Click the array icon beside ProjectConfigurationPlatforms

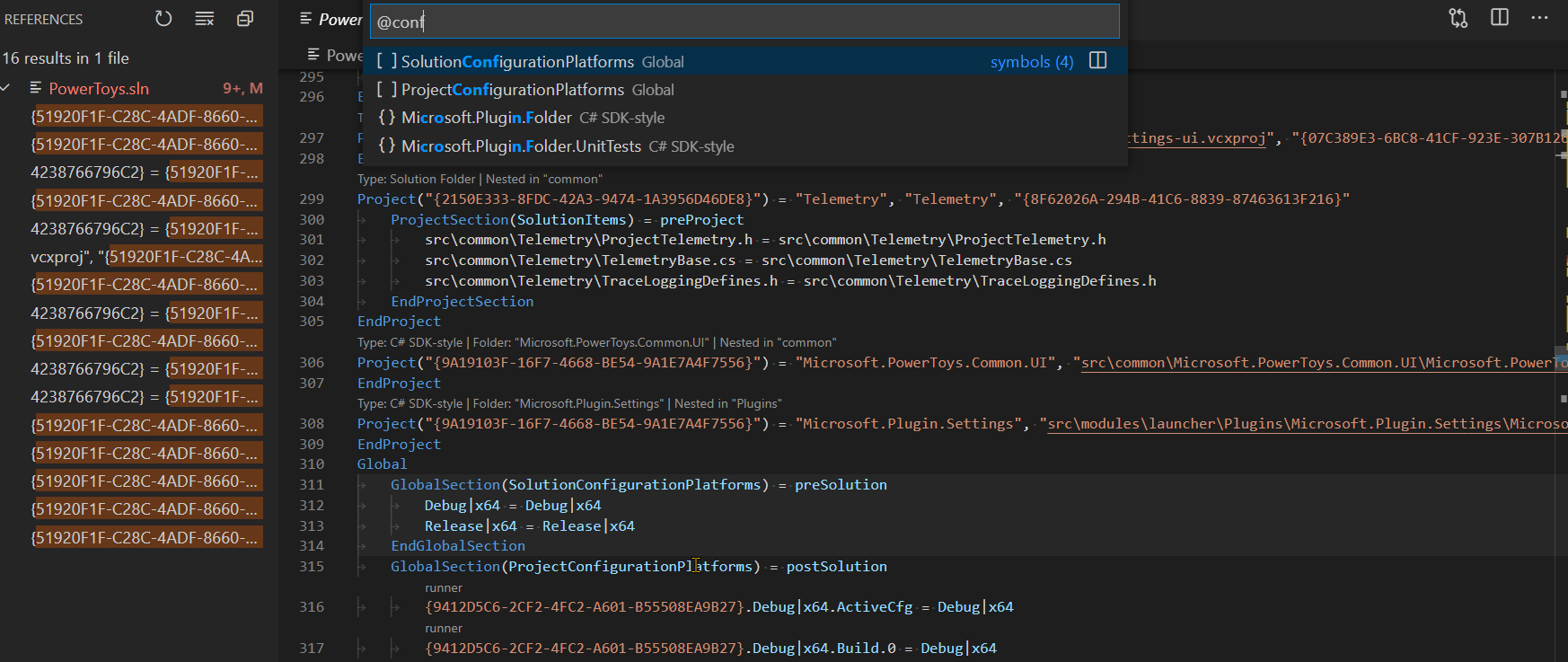386,90
